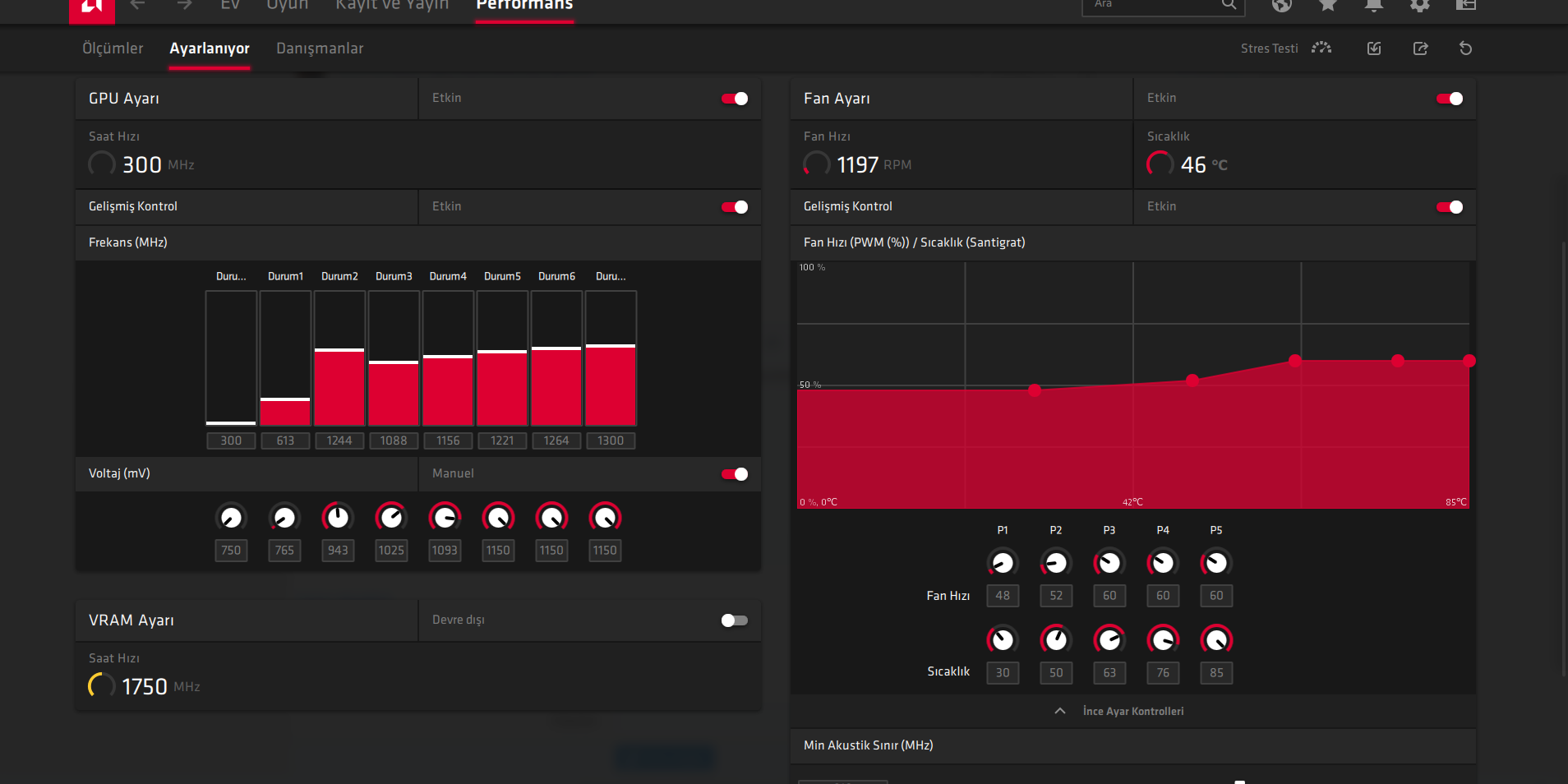The image size is (1568, 784).
Task: Turn temperature knob above the 63 value
Action: pyautogui.click(x=1109, y=639)
